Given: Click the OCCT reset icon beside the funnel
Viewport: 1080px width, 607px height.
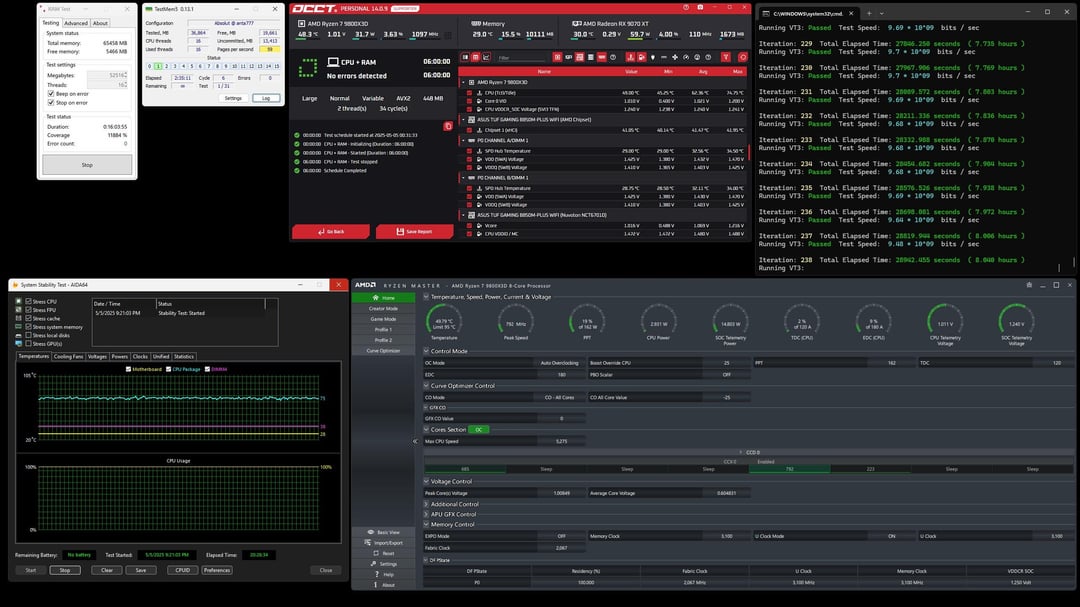Looking at the screenshot, I should 742,57.
